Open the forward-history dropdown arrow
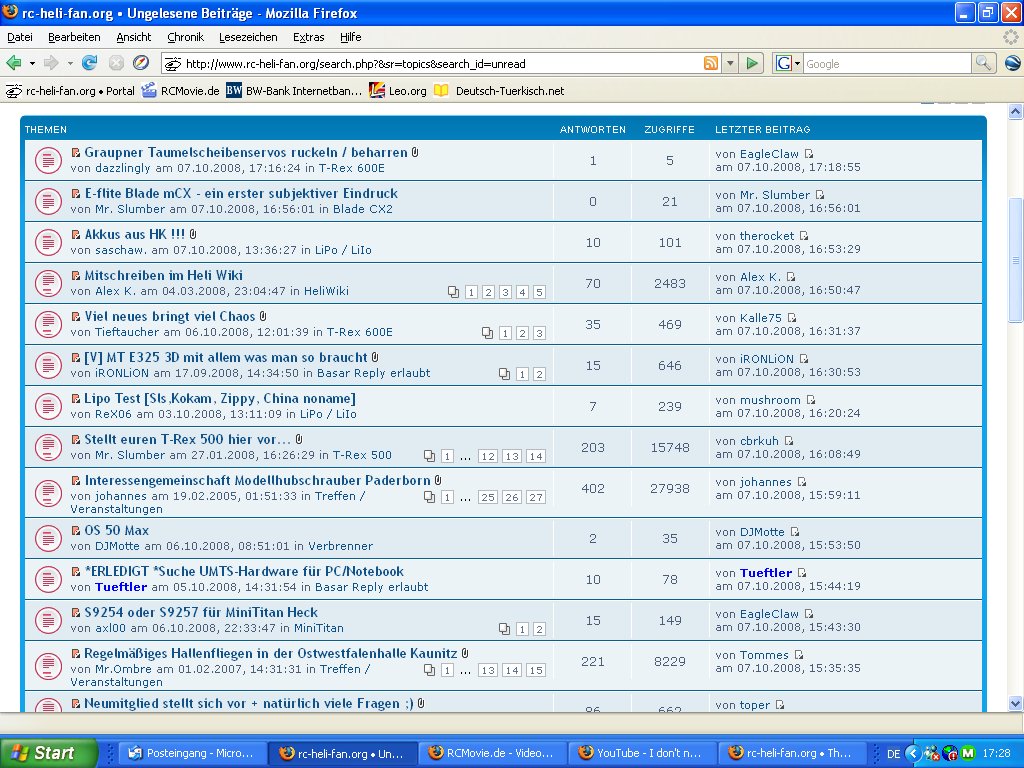Screen dimensions: 1024x768 [70, 63]
